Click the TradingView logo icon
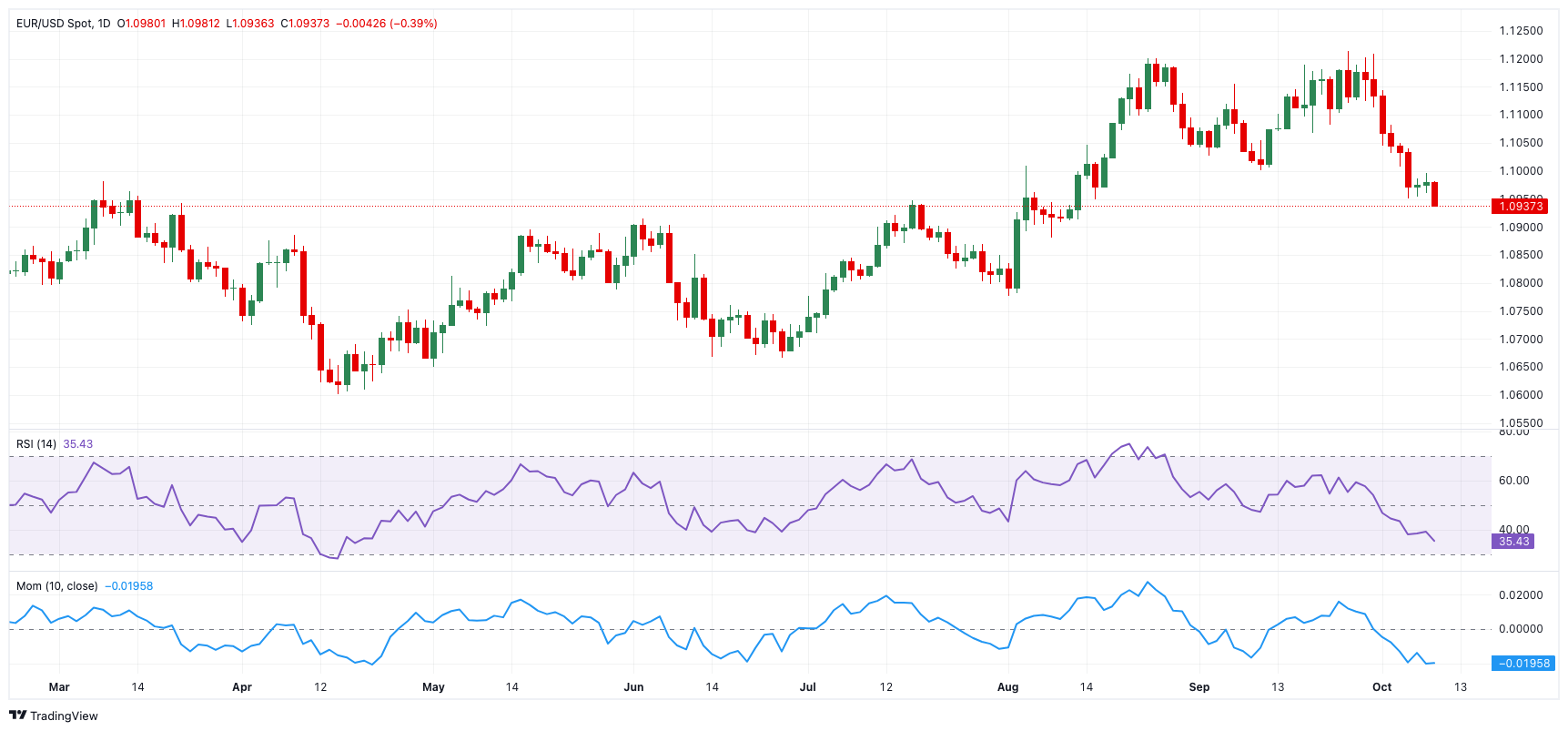1568x731 pixels. 17,716
